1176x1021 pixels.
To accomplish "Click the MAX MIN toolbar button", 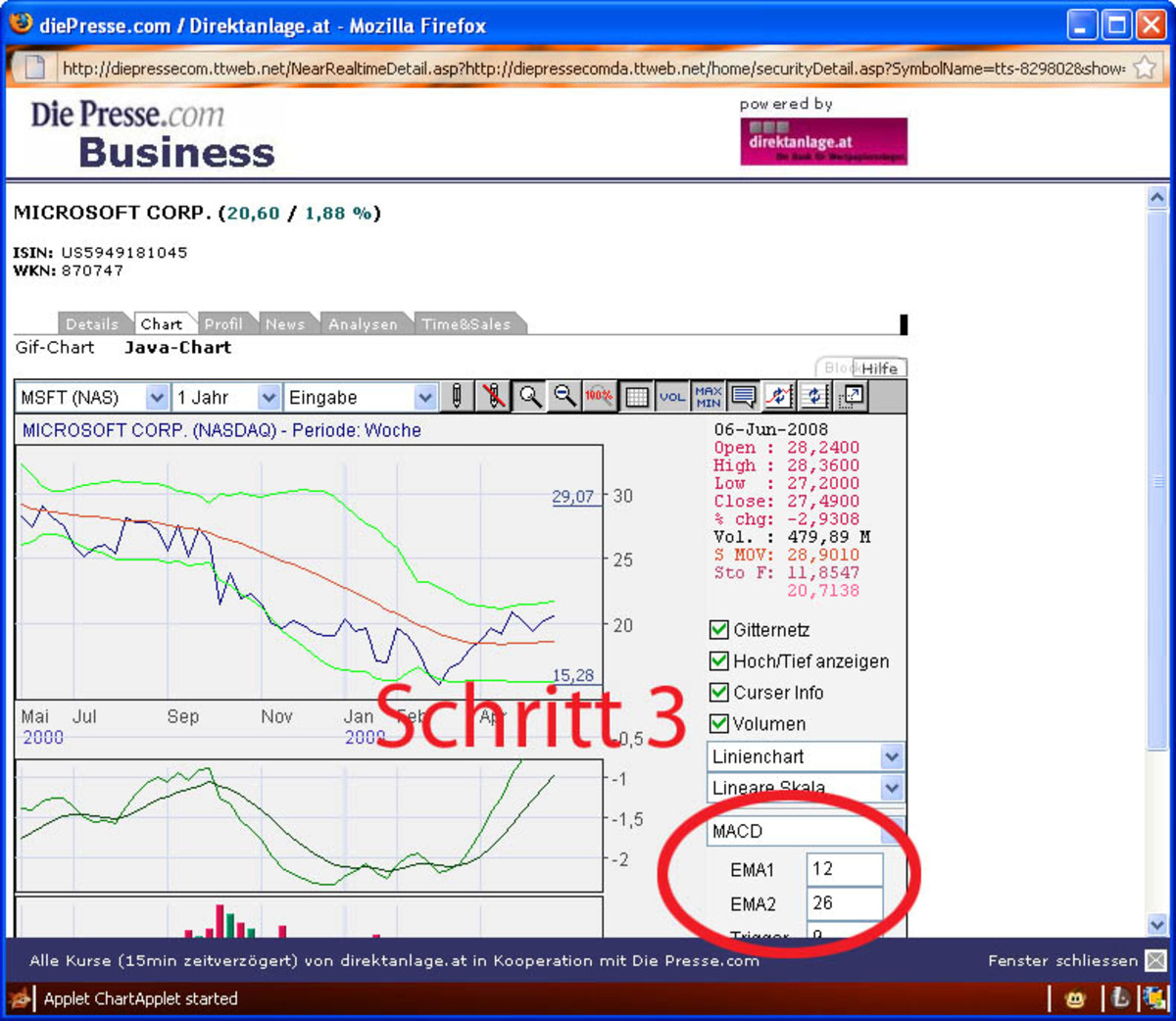I will (708, 397).
